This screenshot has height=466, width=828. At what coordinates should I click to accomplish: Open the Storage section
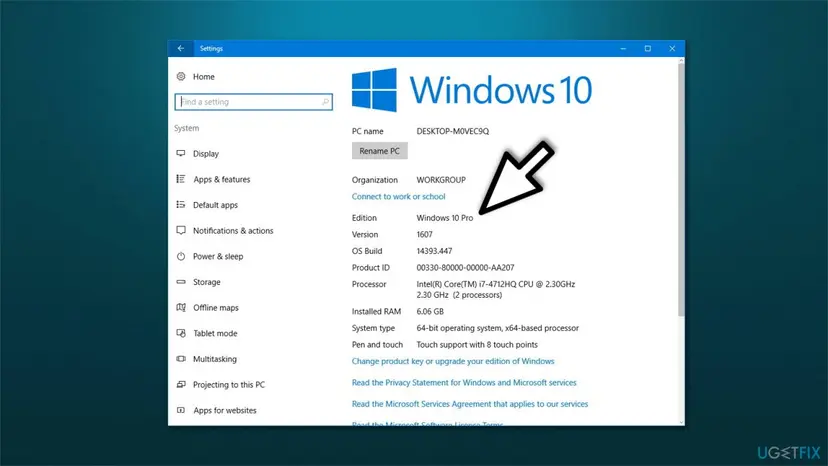click(206, 282)
